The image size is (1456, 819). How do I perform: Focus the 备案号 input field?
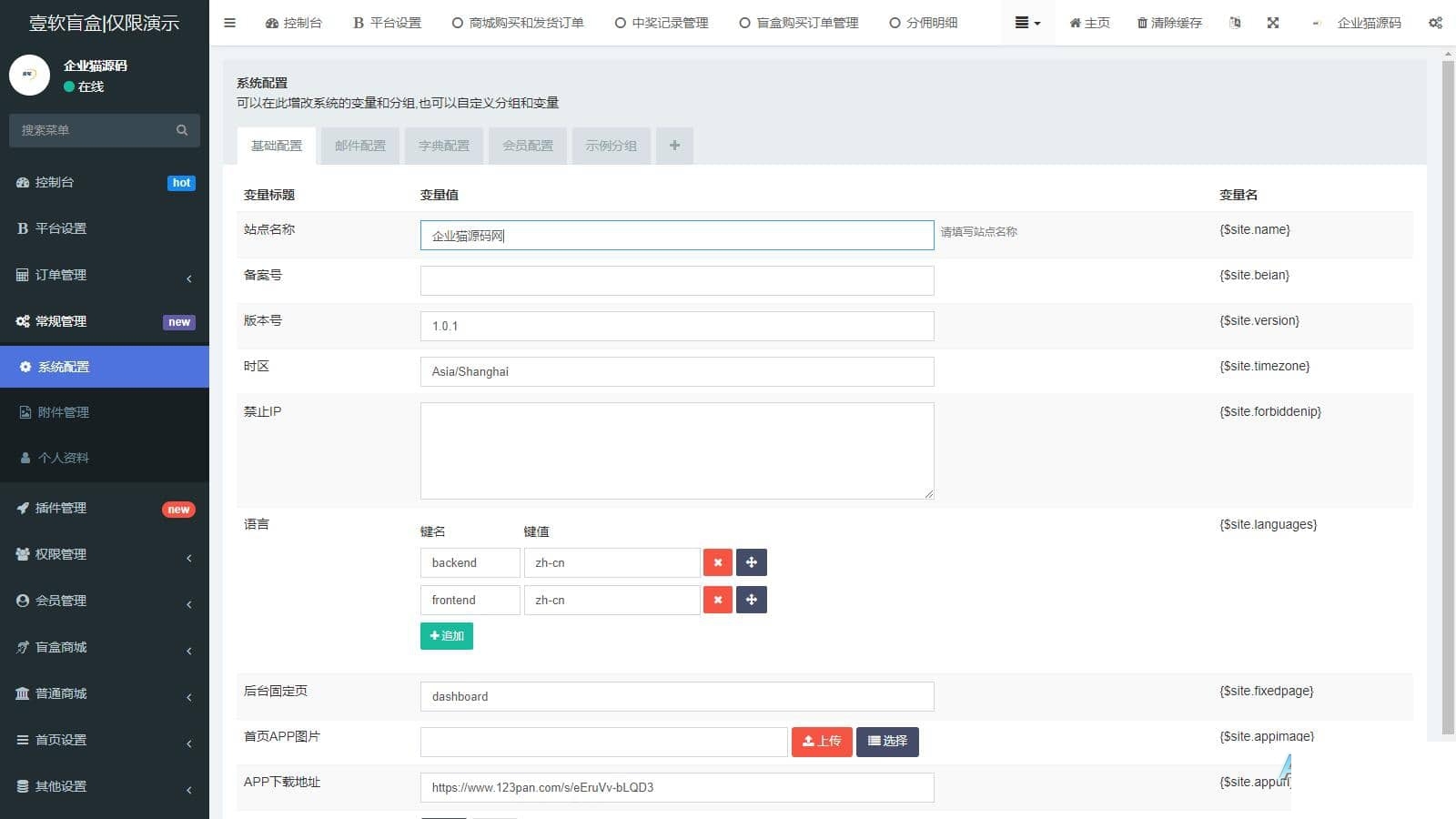tap(677, 280)
